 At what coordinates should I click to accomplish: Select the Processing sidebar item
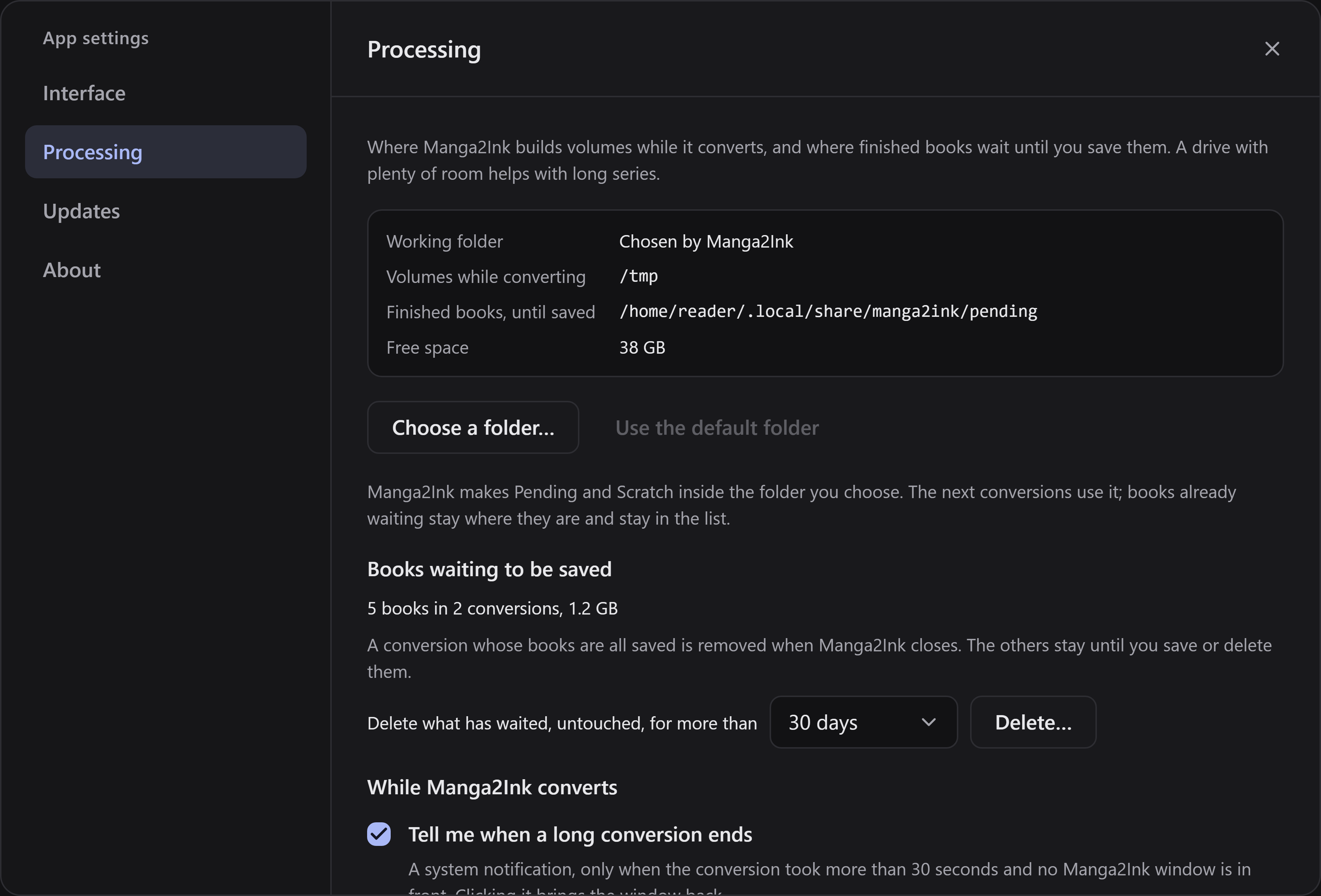165,152
